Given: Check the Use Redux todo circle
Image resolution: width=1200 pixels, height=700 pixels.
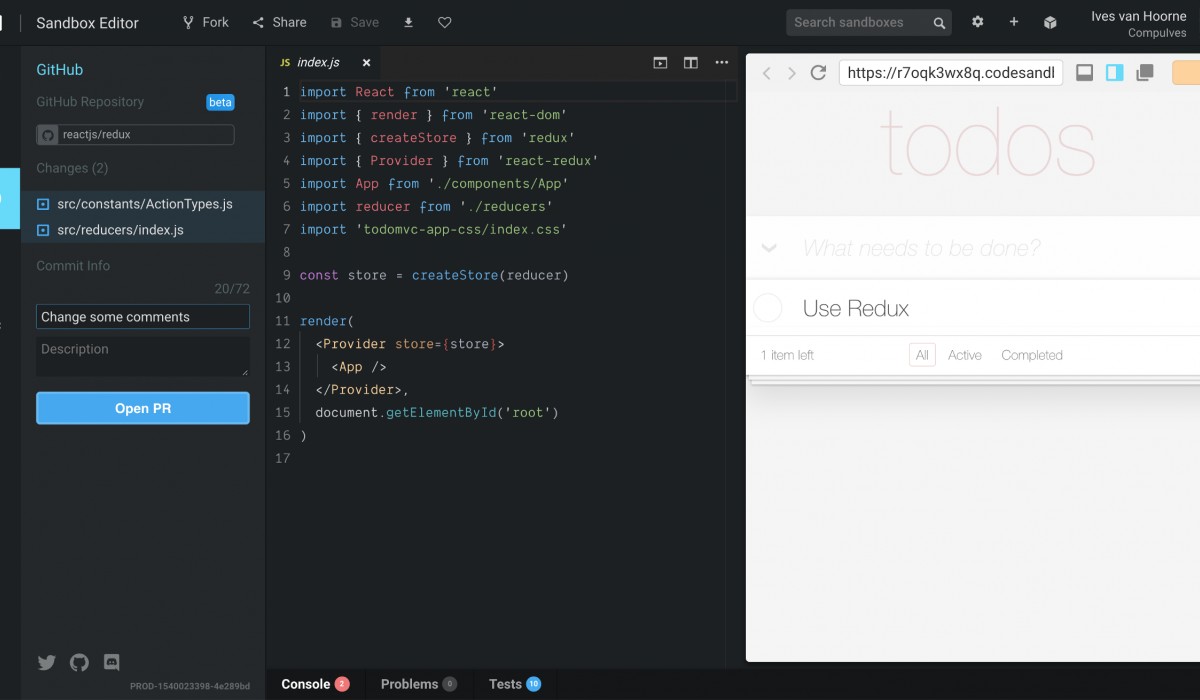Looking at the screenshot, I should (767, 308).
